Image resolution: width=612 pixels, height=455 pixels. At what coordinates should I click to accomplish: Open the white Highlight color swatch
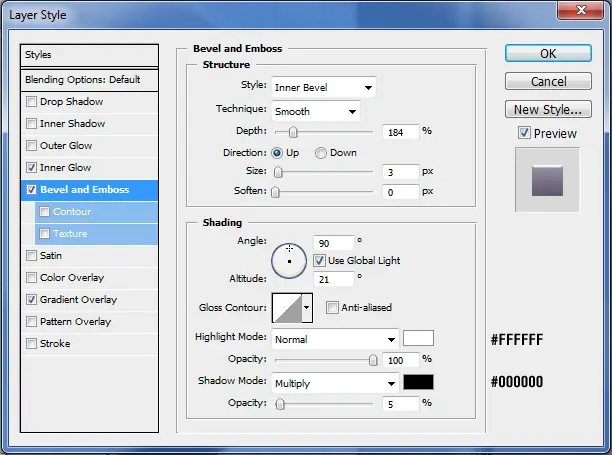click(x=418, y=338)
